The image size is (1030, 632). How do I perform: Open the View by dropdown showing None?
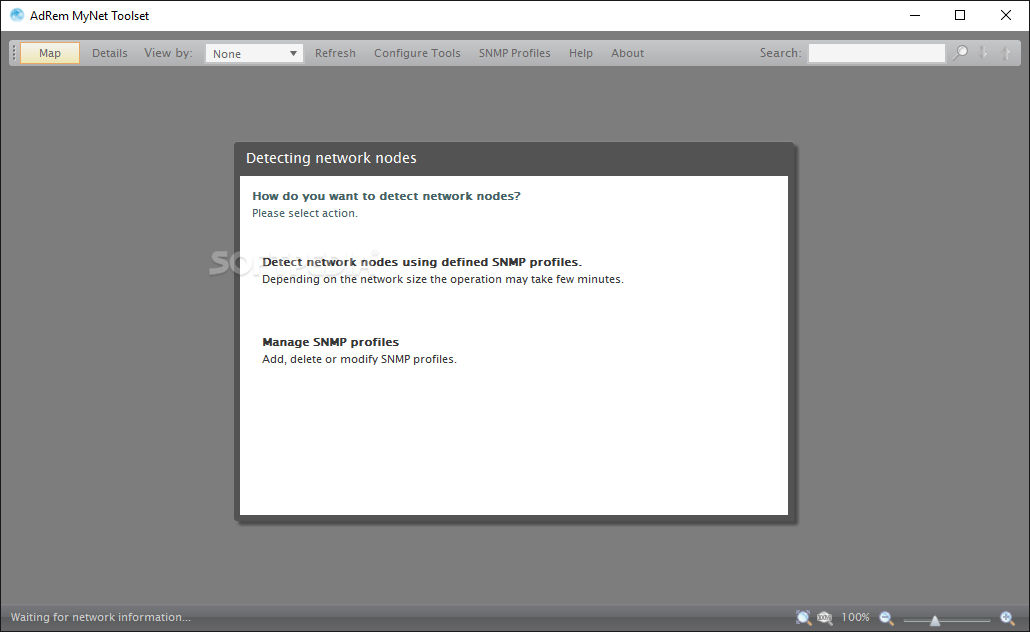(254, 53)
